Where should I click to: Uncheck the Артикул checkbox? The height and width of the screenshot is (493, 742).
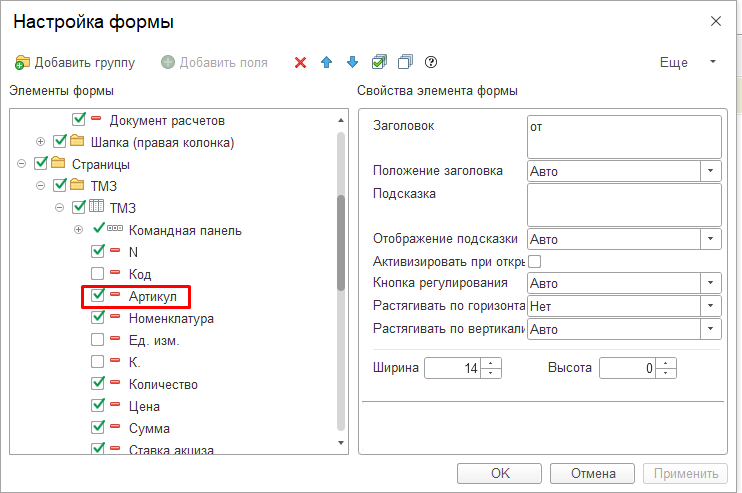coord(98,296)
